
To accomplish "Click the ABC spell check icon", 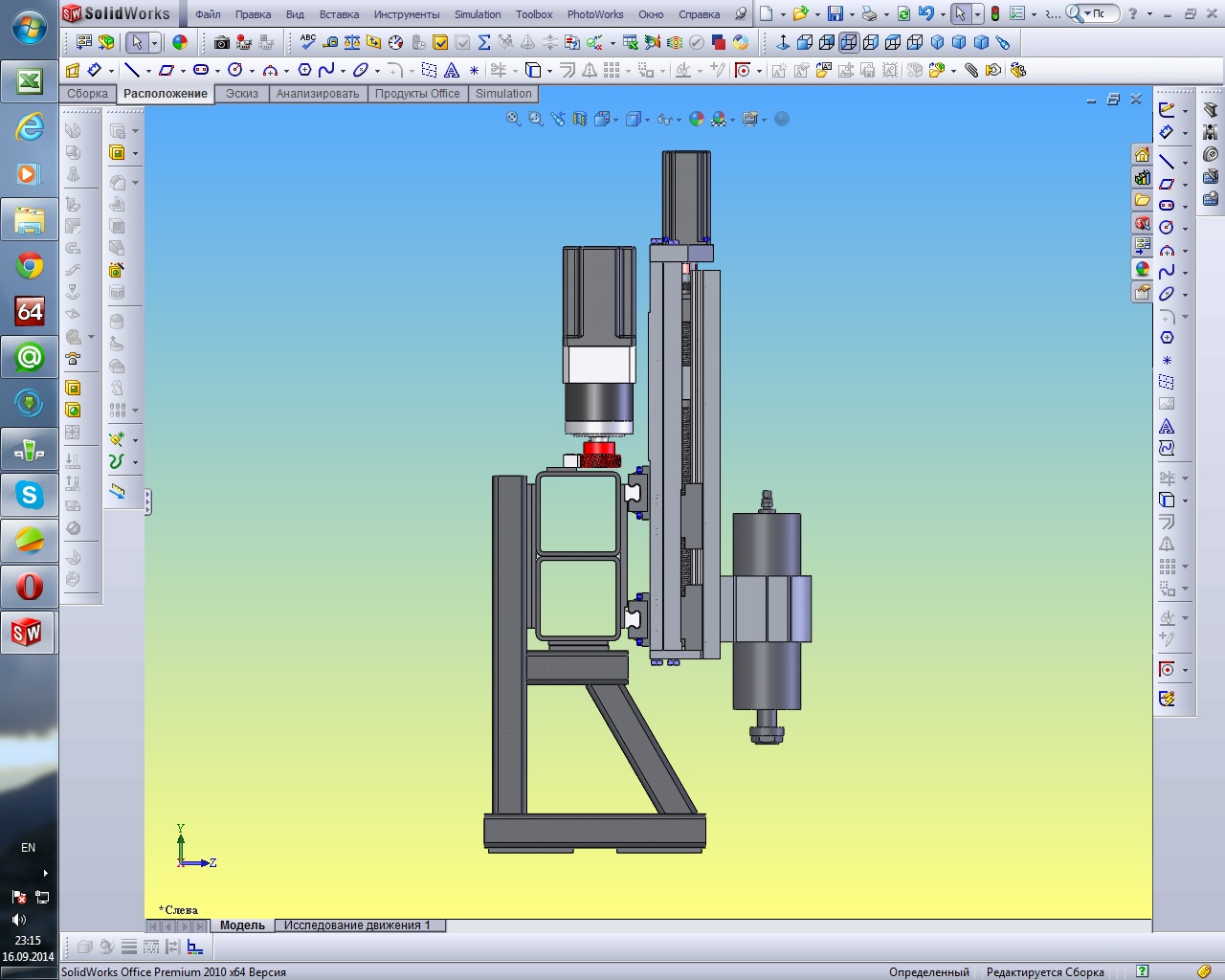I will click(x=308, y=42).
